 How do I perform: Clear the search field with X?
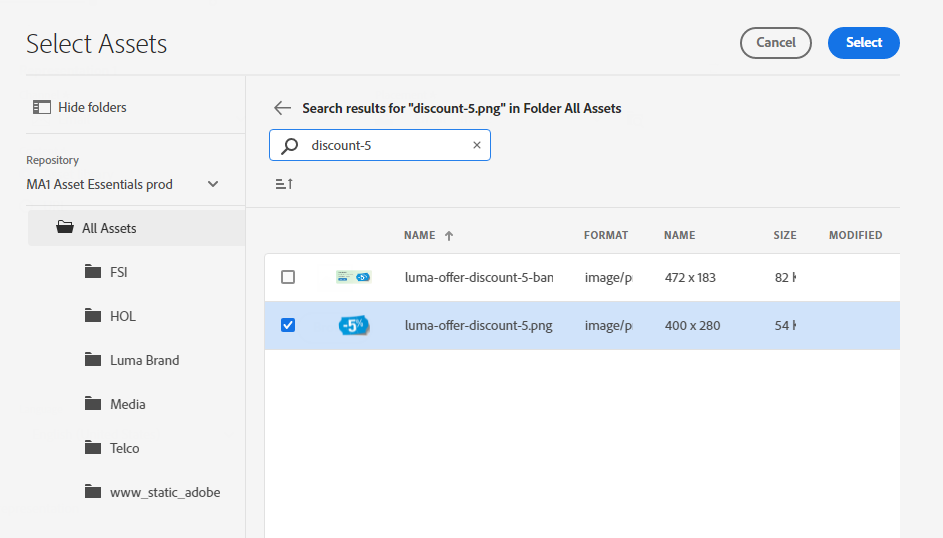pyautogui.click(x=477, y=145)
